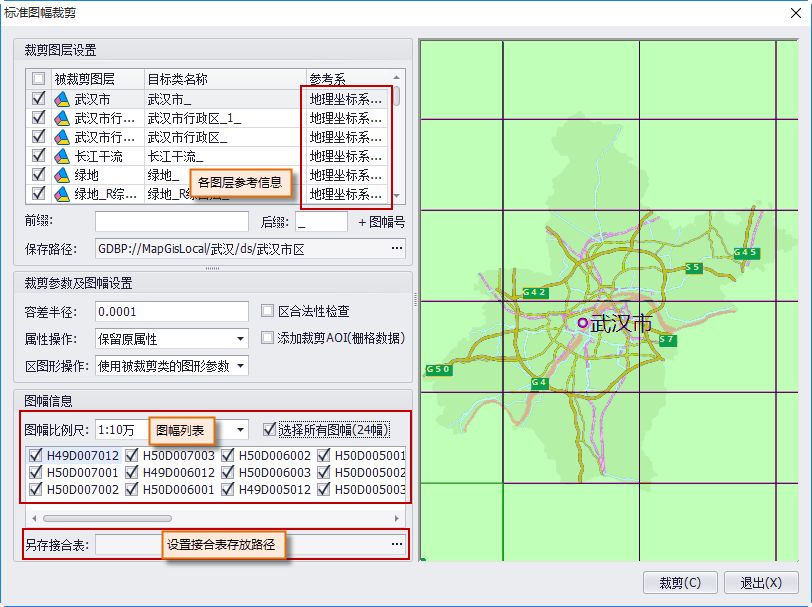This screenshot has width=812, height=607.
Task: Close the 标准图幅裁剪 dialog
Action: (x=796, y=13)
